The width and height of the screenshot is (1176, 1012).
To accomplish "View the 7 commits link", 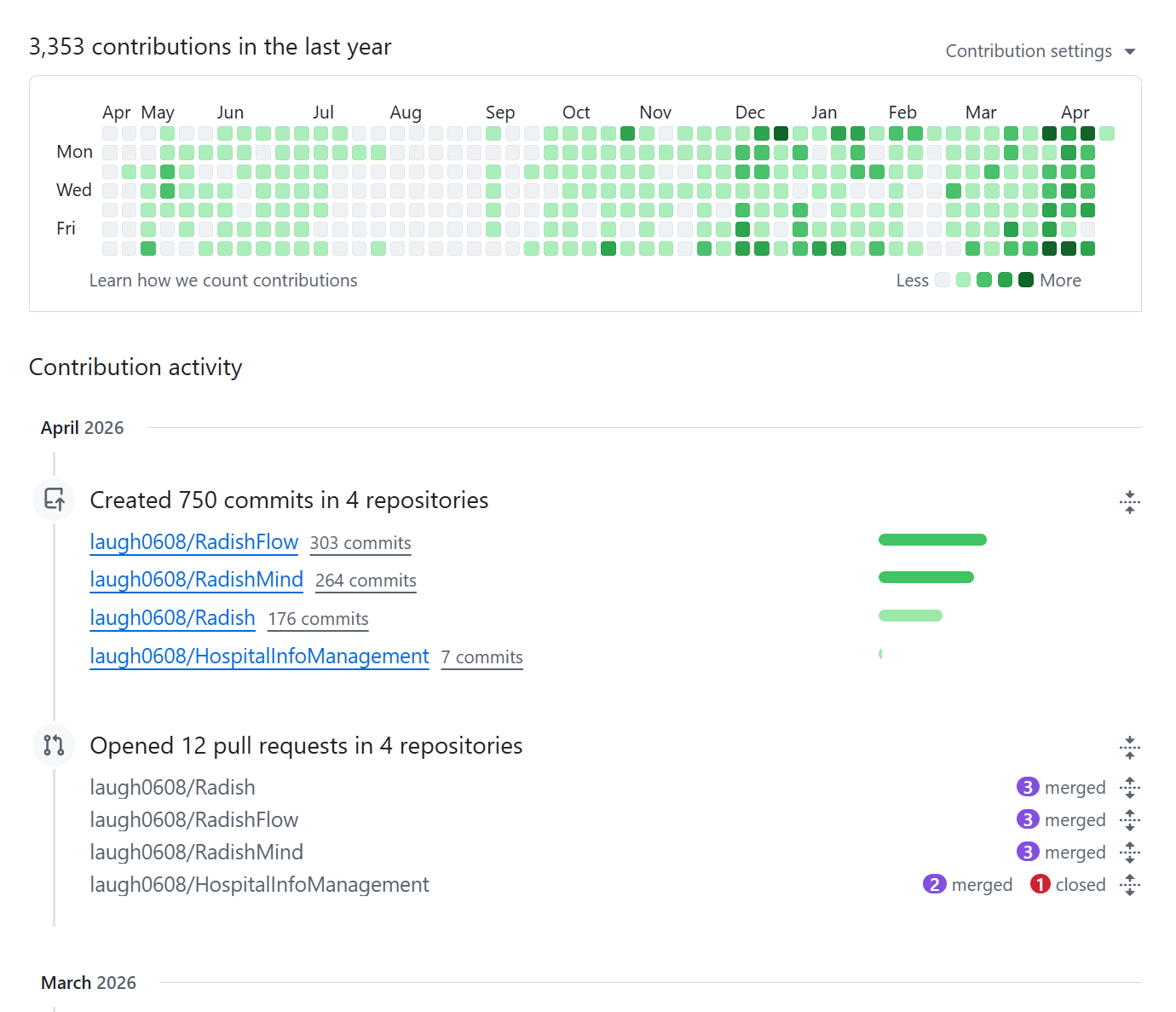I will tap(481, 657).
